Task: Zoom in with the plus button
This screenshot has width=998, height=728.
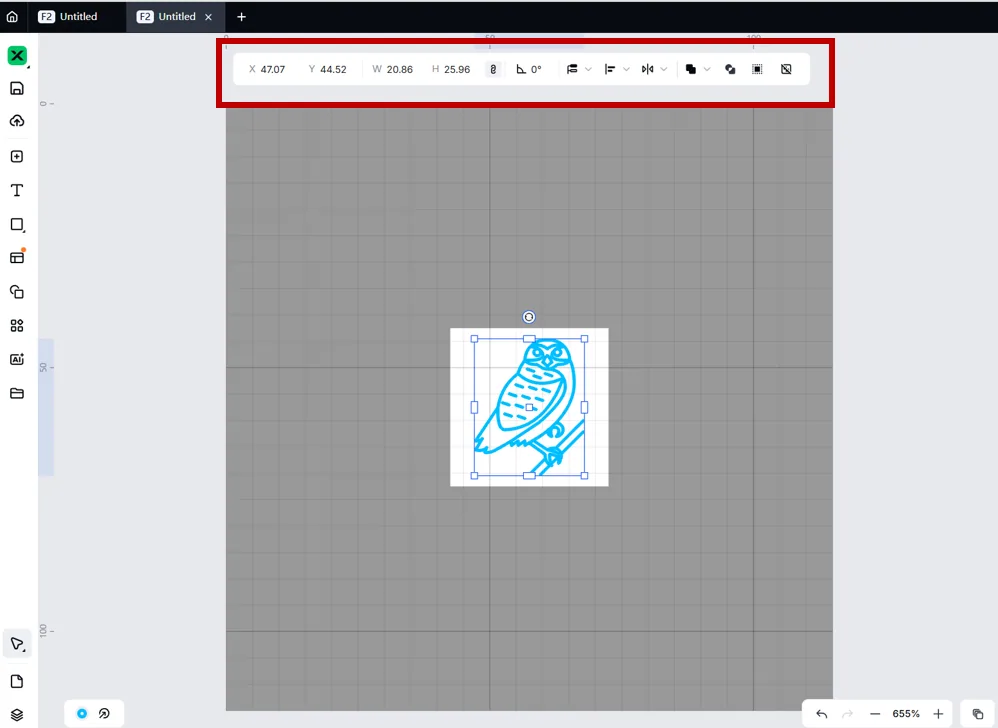Action: [938, 714]
